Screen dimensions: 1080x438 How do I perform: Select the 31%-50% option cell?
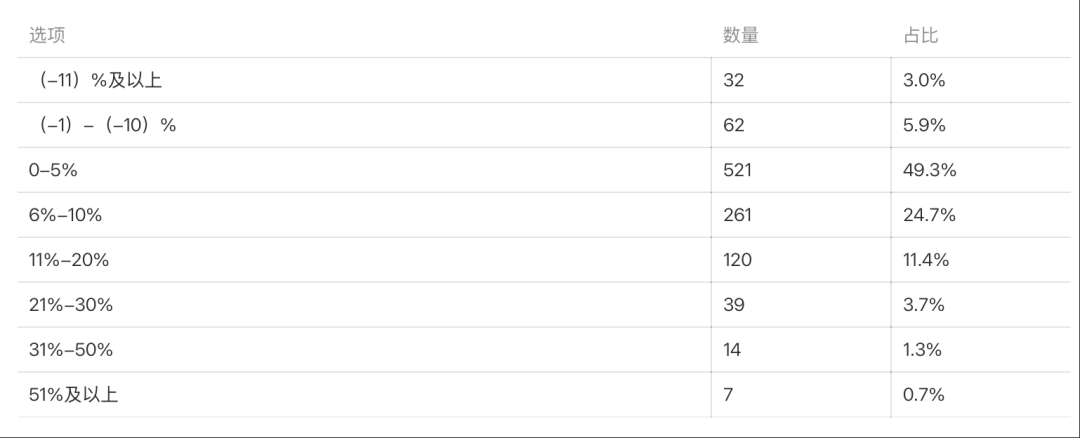point(70,350)
